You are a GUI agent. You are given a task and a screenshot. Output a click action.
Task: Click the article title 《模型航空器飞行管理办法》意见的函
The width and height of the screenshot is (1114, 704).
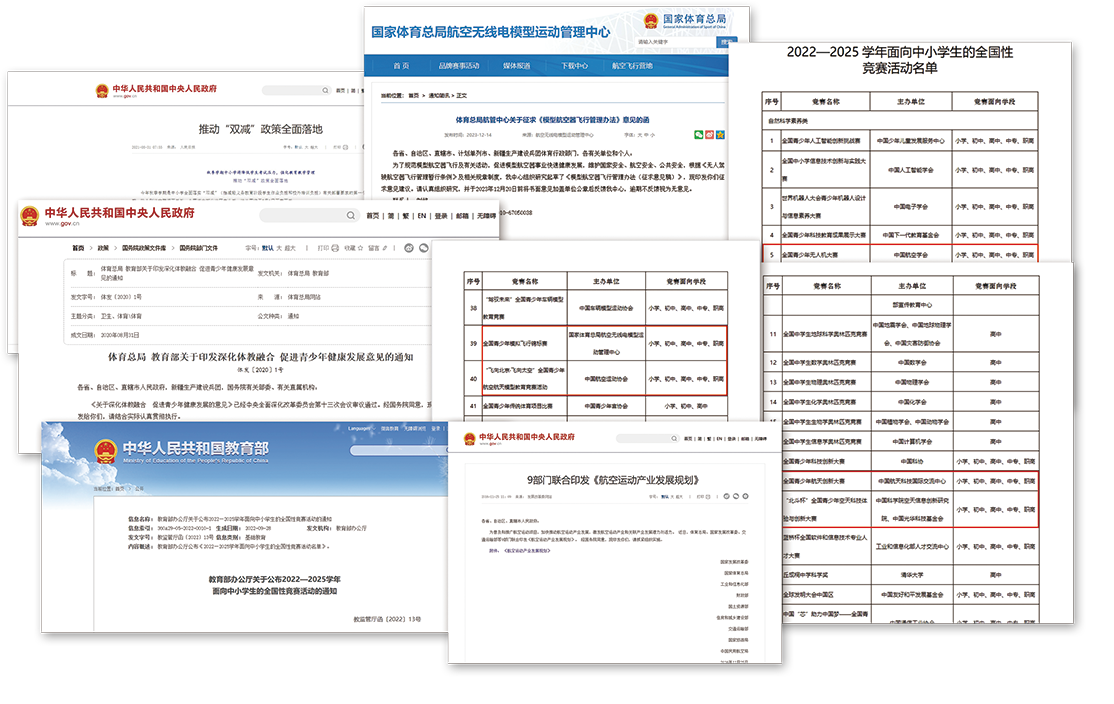click(552, 119)
